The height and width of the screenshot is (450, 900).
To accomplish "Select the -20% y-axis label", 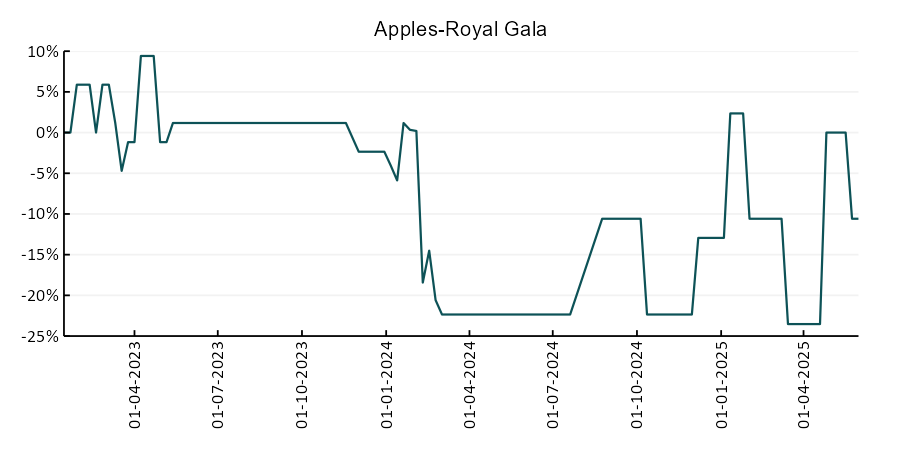I will click(x=41, y=296).
